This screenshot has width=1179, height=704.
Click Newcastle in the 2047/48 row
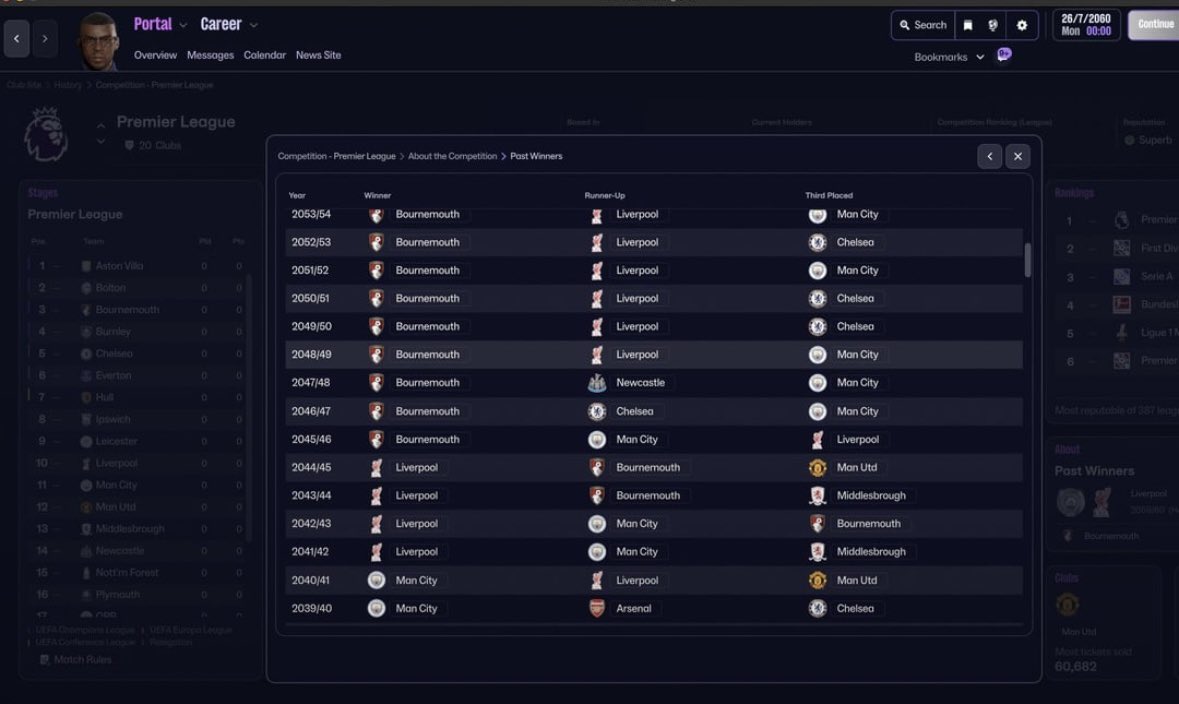640,383
